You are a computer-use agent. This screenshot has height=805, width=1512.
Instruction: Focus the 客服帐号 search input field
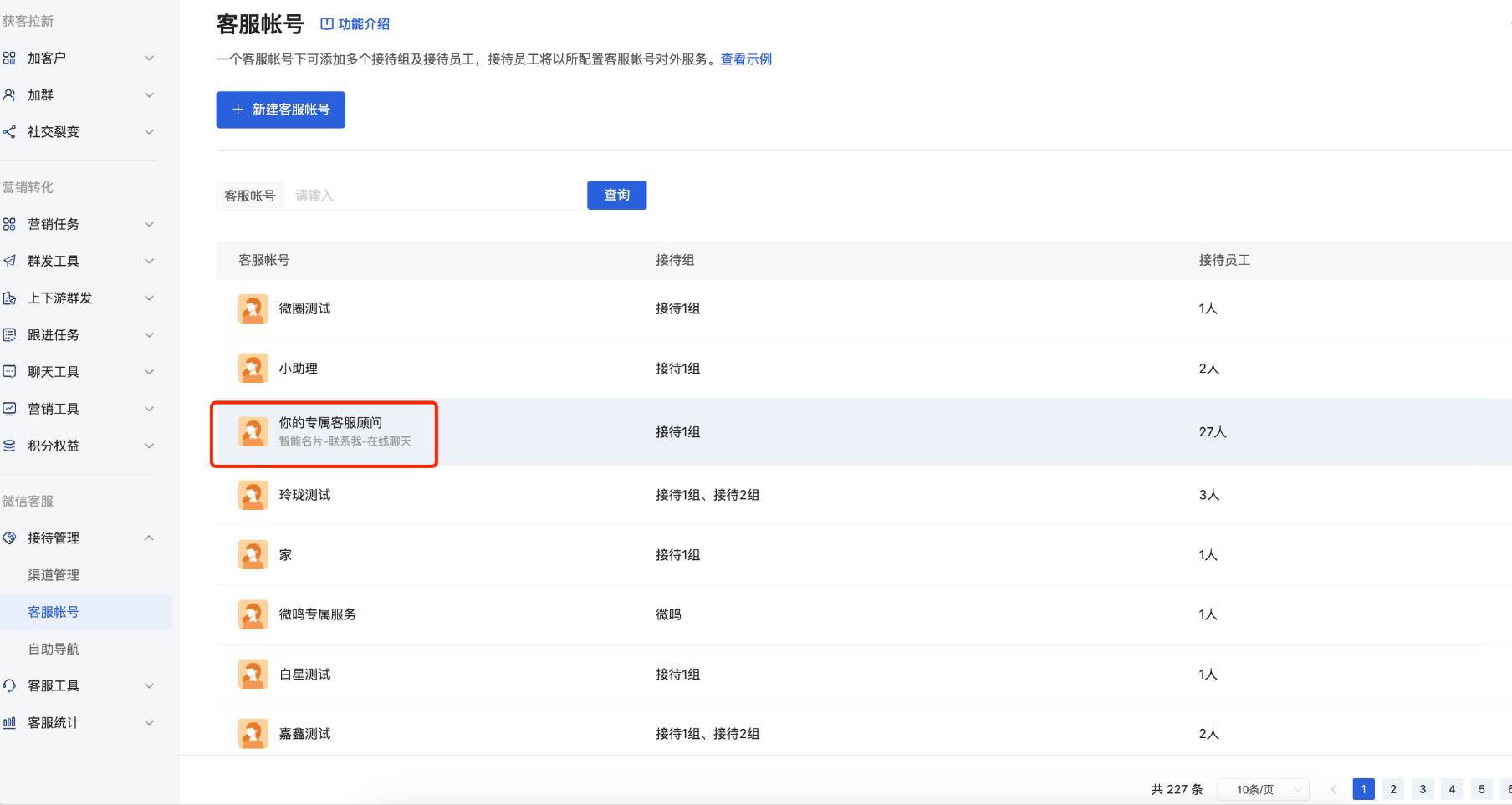click(432, 196)
